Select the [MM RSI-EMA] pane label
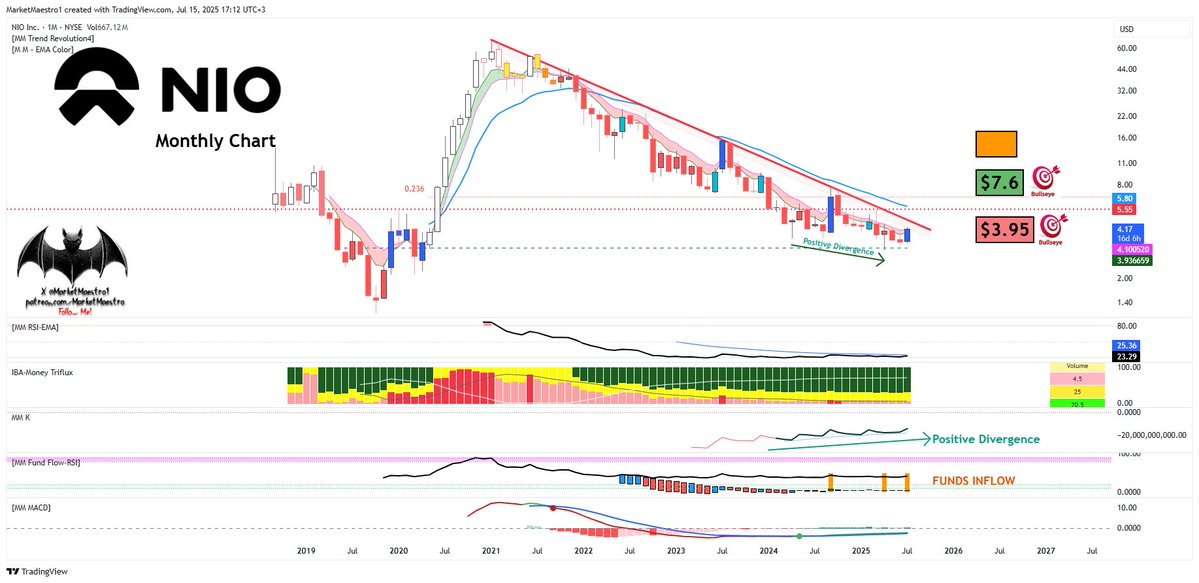The height and width of the screenshot is (583, 1199). [x=36, y=327]
